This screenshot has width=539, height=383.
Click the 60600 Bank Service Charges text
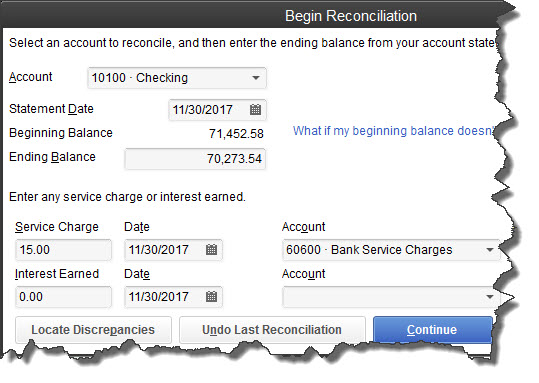tap(369, 250)
